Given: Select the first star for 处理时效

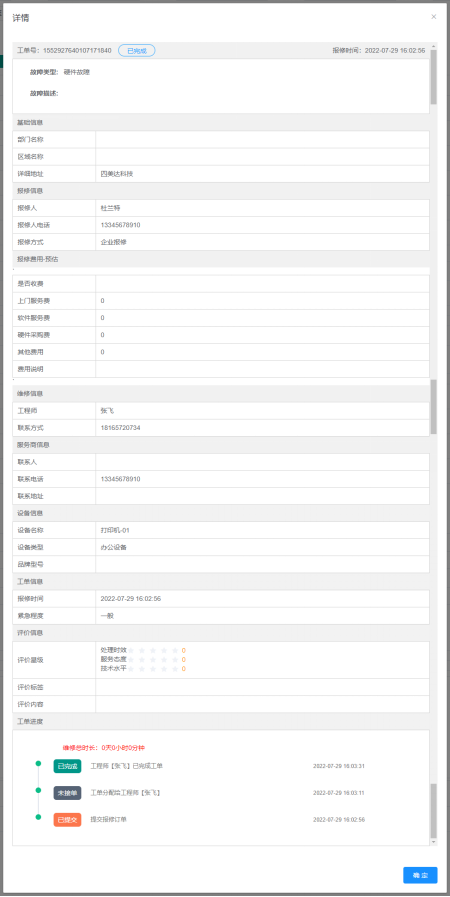Looking at the screenshot, I should pos(132,650).
